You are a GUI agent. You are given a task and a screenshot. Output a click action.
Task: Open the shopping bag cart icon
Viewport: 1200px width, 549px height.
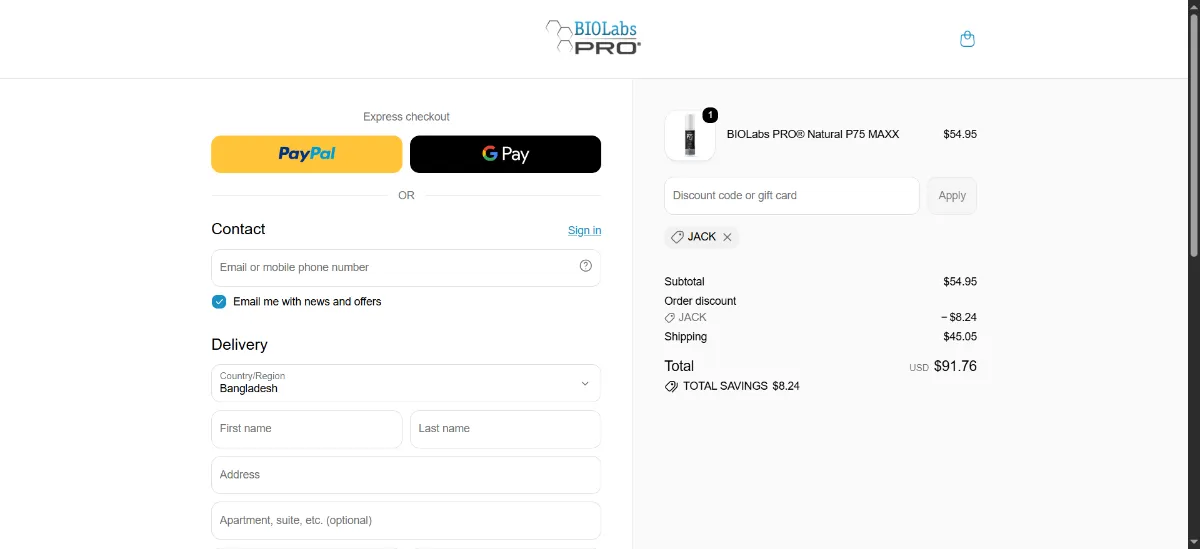(967, 39)
